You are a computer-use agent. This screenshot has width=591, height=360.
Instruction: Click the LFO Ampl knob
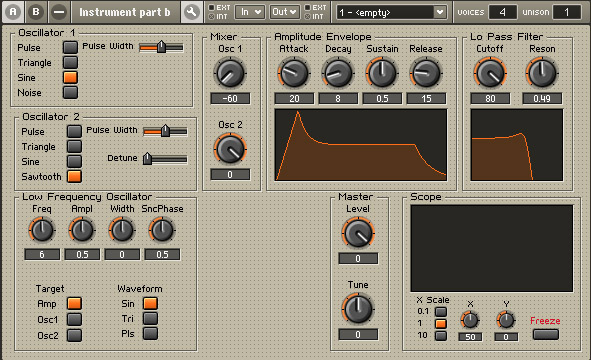pos(82,230)
